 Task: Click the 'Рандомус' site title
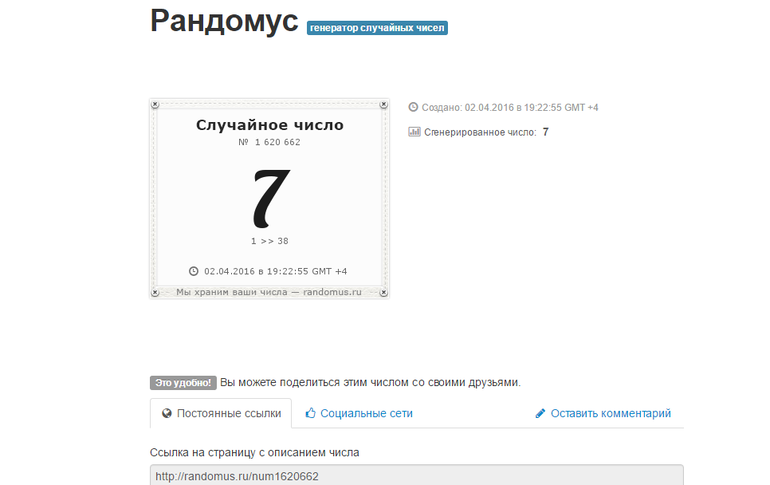[x=224, y=22]
